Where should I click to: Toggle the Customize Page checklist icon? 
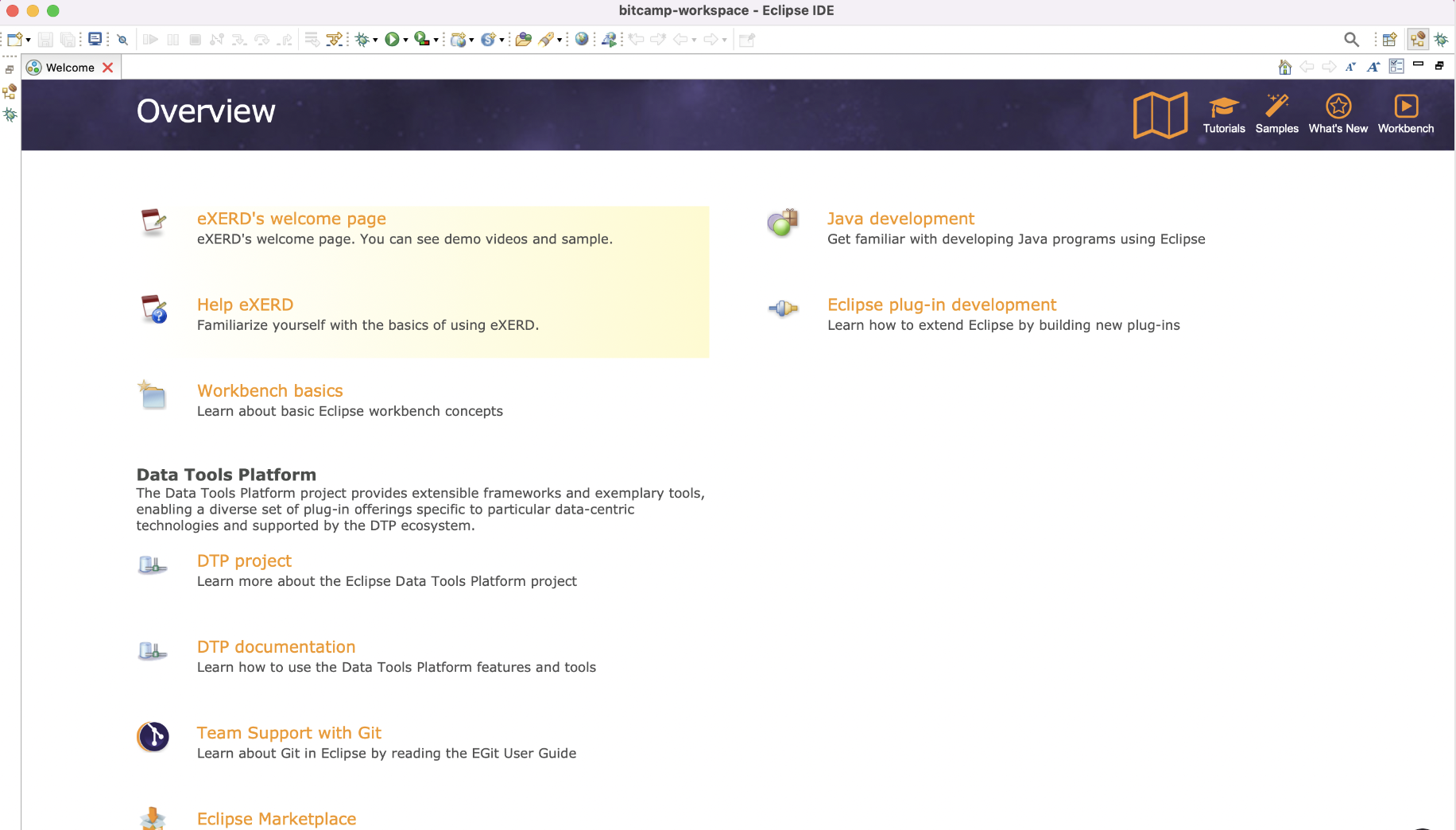coord(1396,67)
